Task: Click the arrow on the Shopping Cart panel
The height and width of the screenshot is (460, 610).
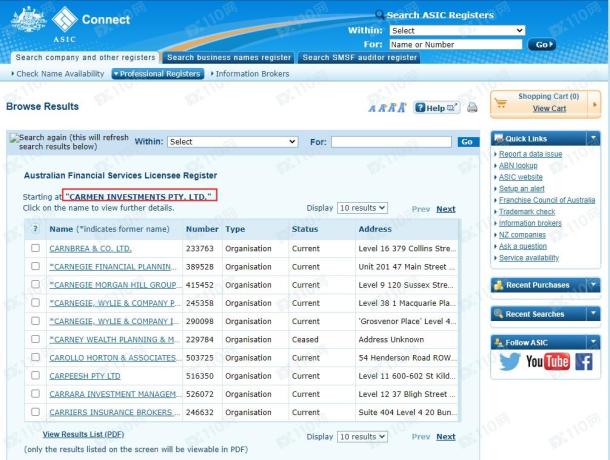Action: [594, 104]
